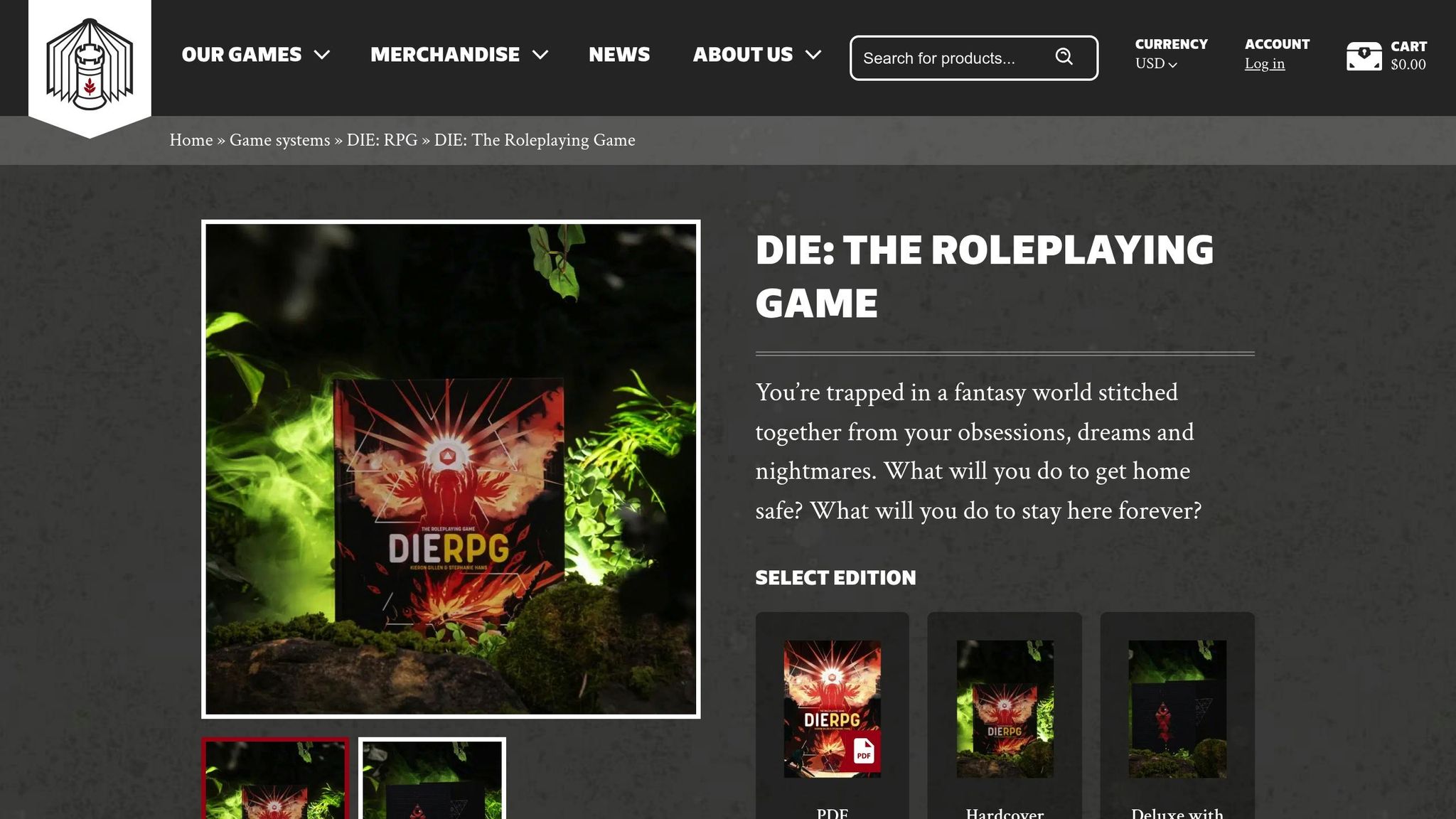Click the Account label in header
This screenshot has width=1456, height=819.
pyautogui.click(x=1277, y=44)
